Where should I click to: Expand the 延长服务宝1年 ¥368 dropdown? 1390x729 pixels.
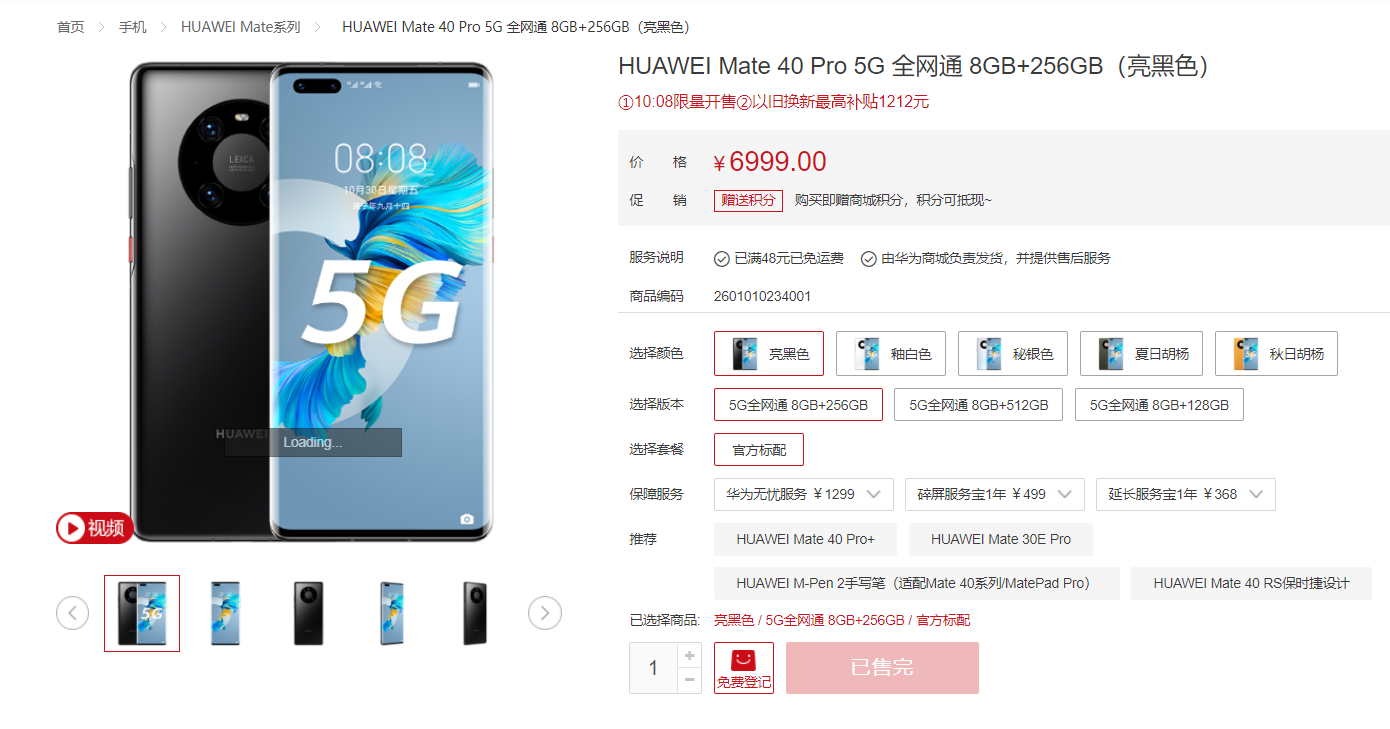[1186, 494]
